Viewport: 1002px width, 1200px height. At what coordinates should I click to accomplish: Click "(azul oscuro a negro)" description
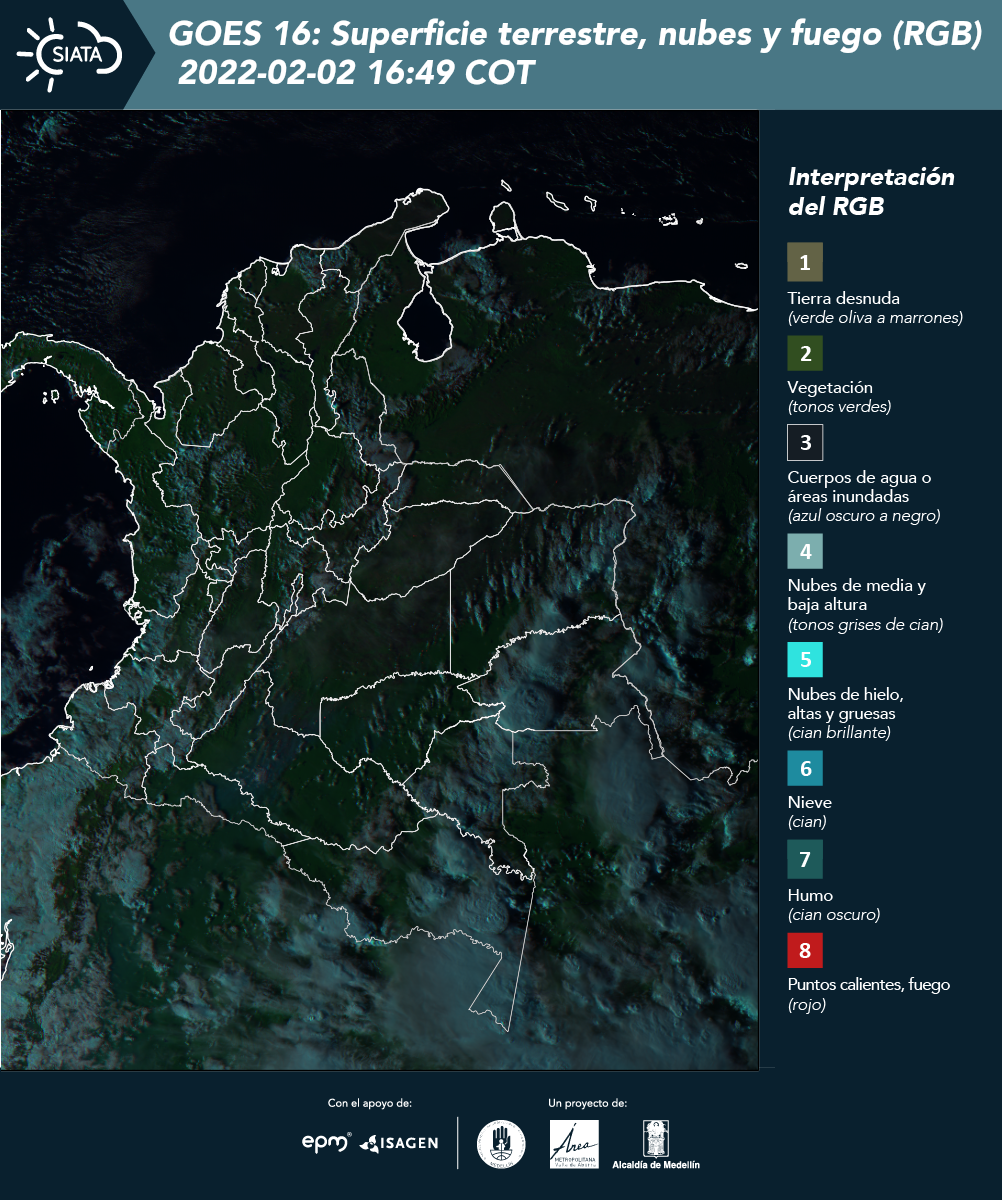click(864, 516)
